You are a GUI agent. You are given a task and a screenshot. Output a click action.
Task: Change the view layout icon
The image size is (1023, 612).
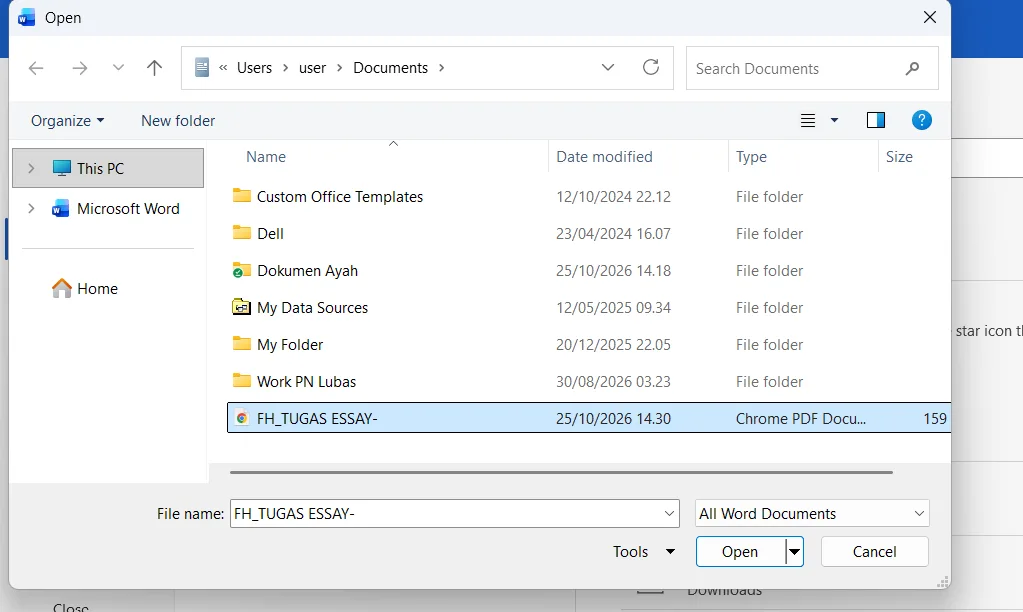tap(808, 121)
